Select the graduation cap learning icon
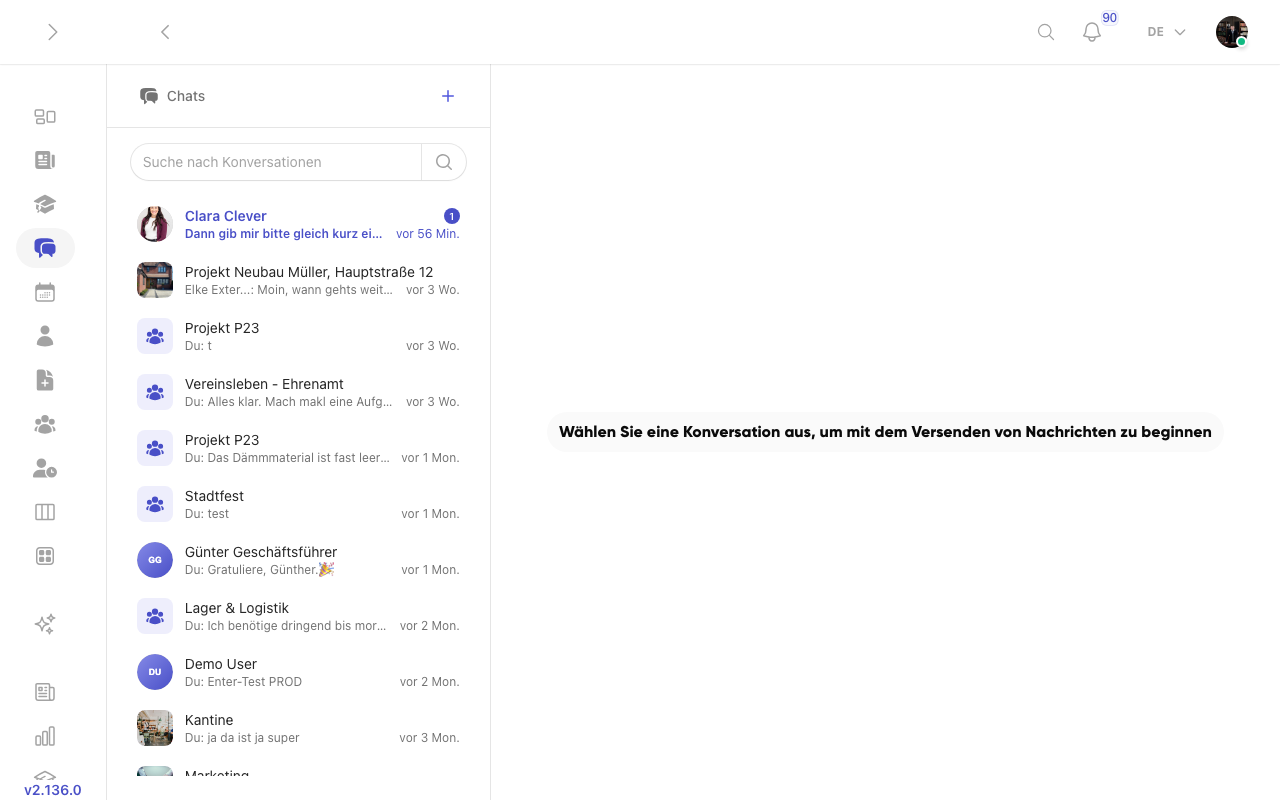Image resolution: width=1280 pixels, height=800 pixels. (x=45, y=204)
